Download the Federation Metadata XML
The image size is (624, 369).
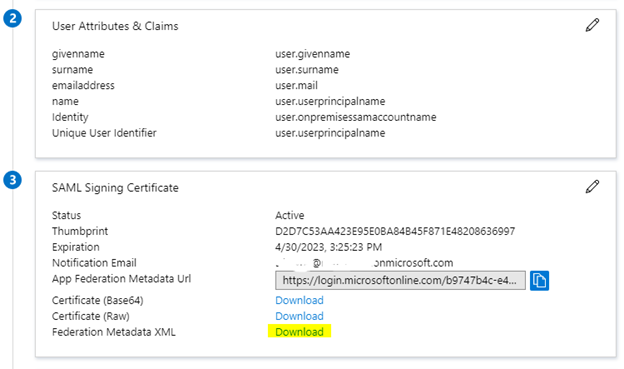point(299,332)
